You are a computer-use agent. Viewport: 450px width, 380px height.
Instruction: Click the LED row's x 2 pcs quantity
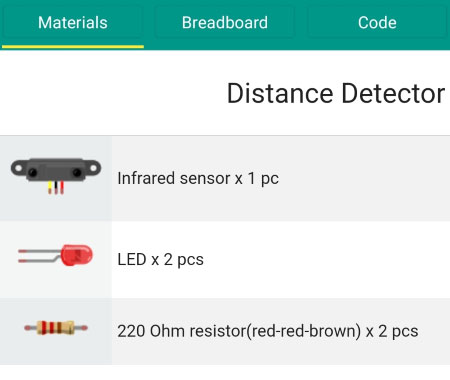178,259
